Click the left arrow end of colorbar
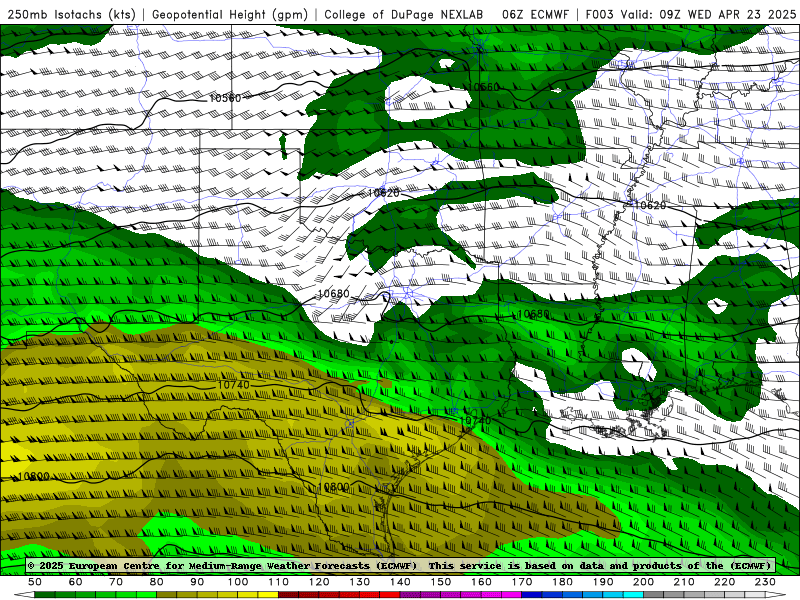The image size is (800, 600). point(24,594)
